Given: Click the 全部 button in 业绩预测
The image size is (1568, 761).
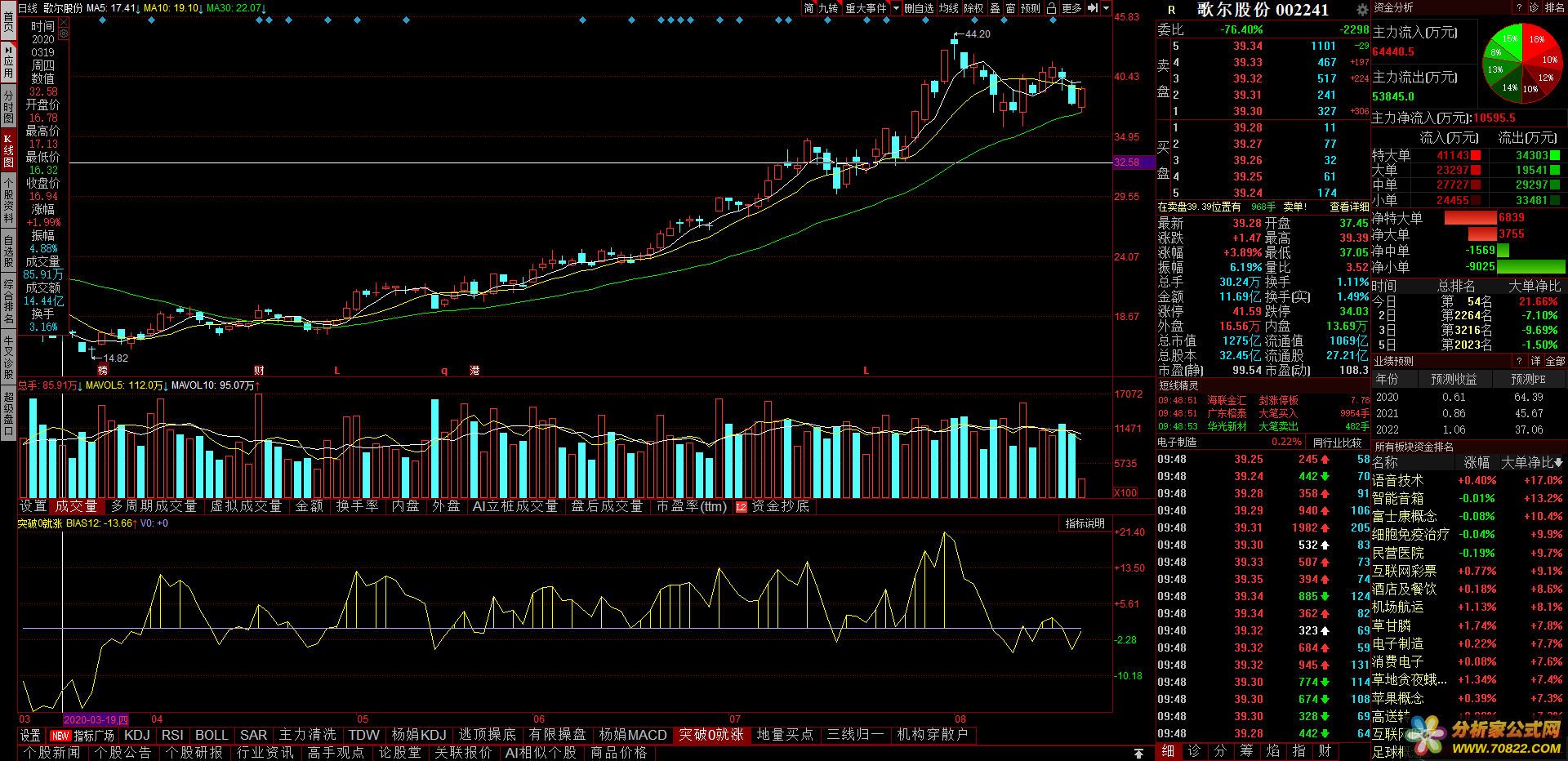Looking at the screenshot, I should click(x=1555, y=361).
